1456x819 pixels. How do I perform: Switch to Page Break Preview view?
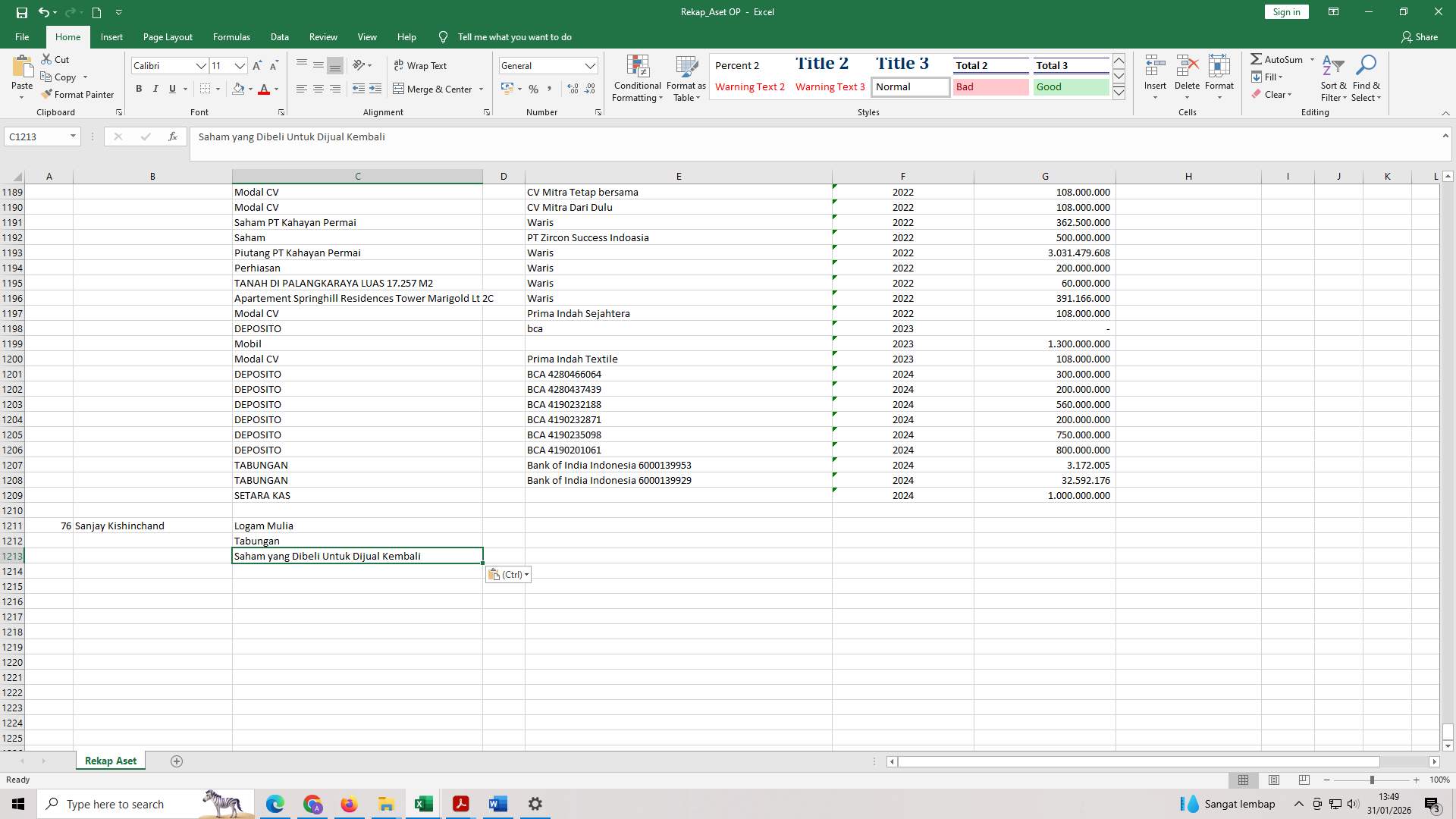tap(1304, 780)
